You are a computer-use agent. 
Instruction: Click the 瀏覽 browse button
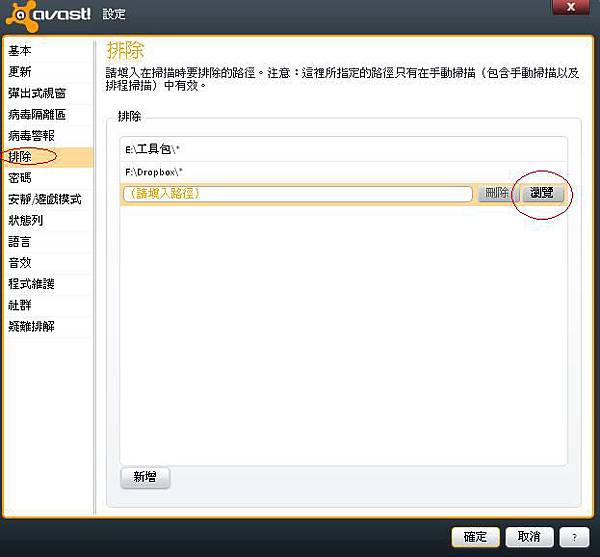pyautogui.click(x=542, y=194)
